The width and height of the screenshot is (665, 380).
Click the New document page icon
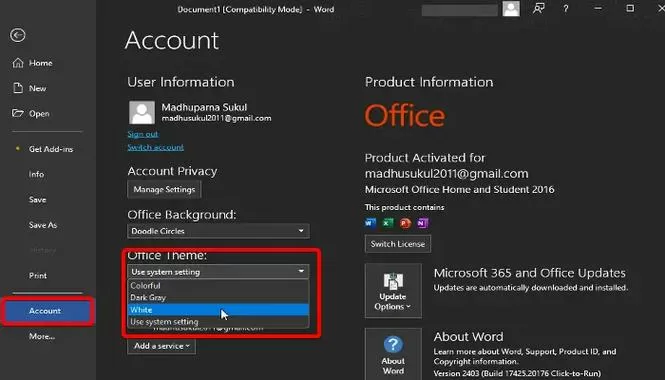click(18, 88)
